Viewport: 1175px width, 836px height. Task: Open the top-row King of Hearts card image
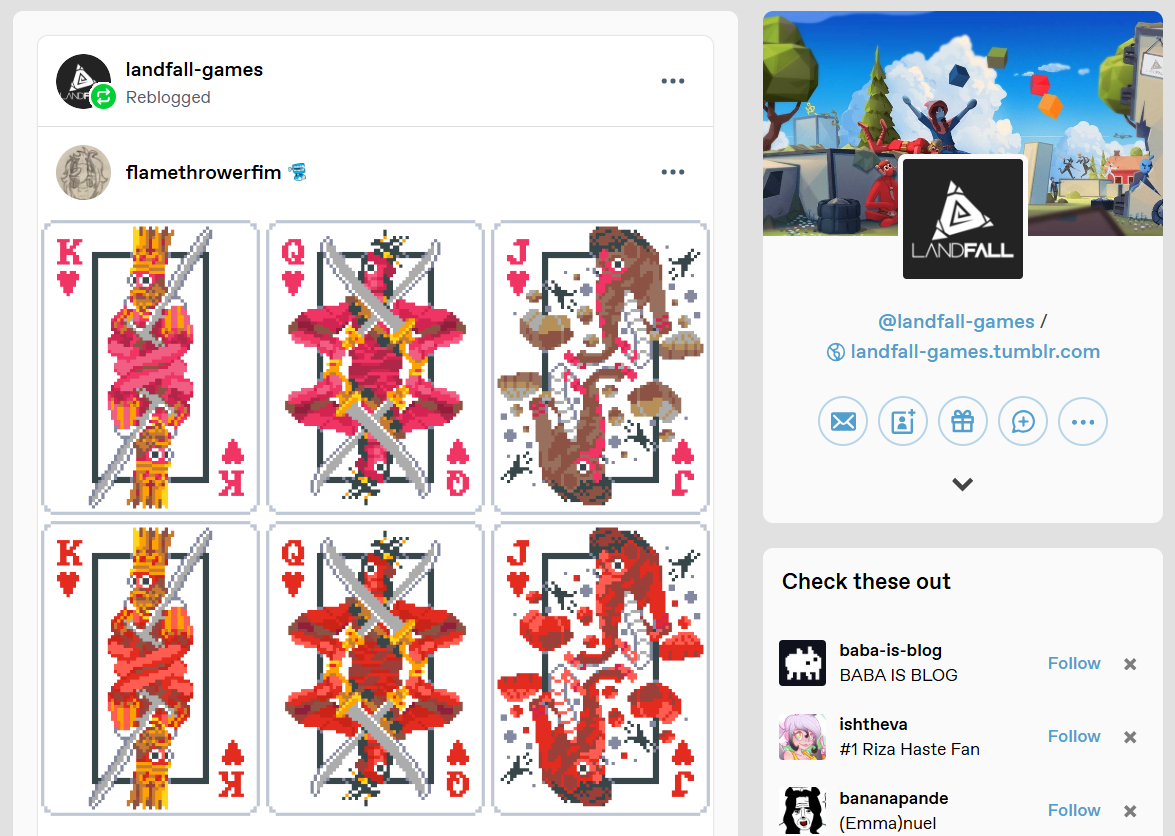click(150, 367)
